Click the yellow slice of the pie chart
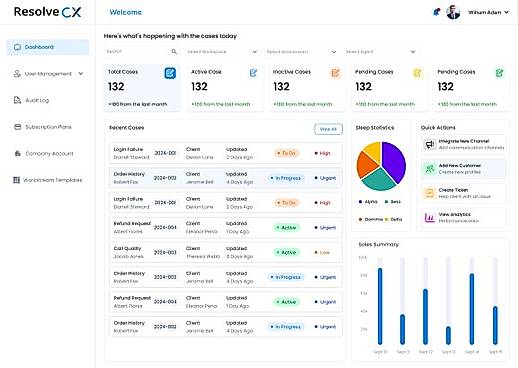The height and width of the screenshot is (368, 518). point(373,151)
